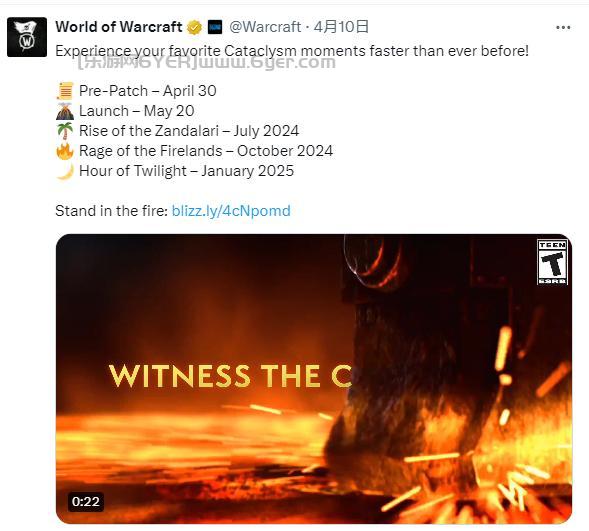Image resolution: width=589 pixels, height=531 pixels.
Task: Play the Cataclysm trailer video
Action: tap(314, 379)
